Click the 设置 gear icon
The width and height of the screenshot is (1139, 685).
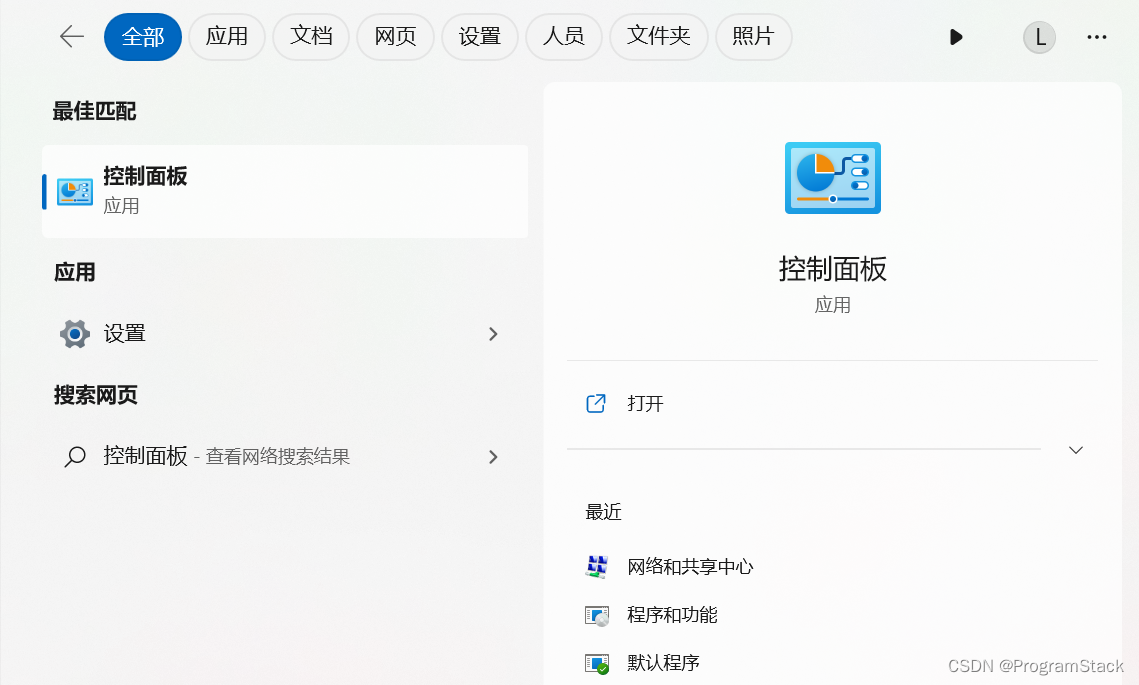[75, 334]
